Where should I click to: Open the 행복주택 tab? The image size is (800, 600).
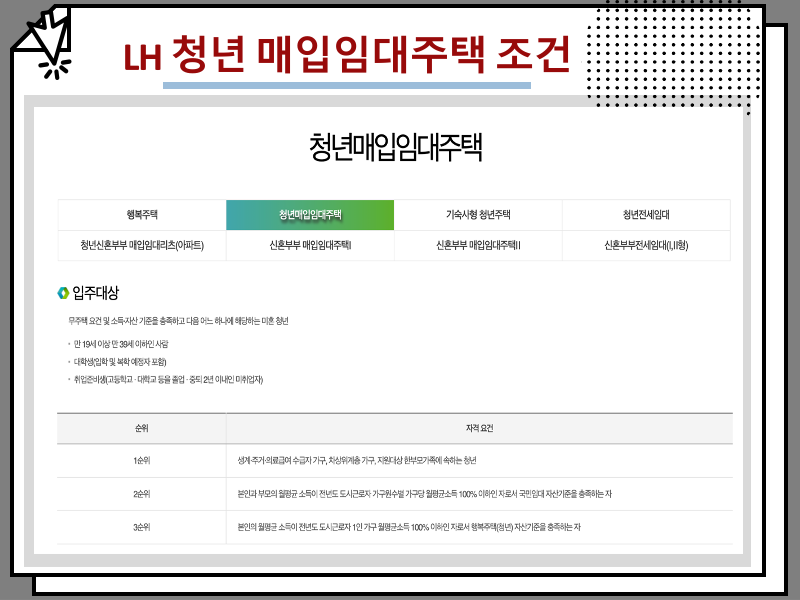142,215
